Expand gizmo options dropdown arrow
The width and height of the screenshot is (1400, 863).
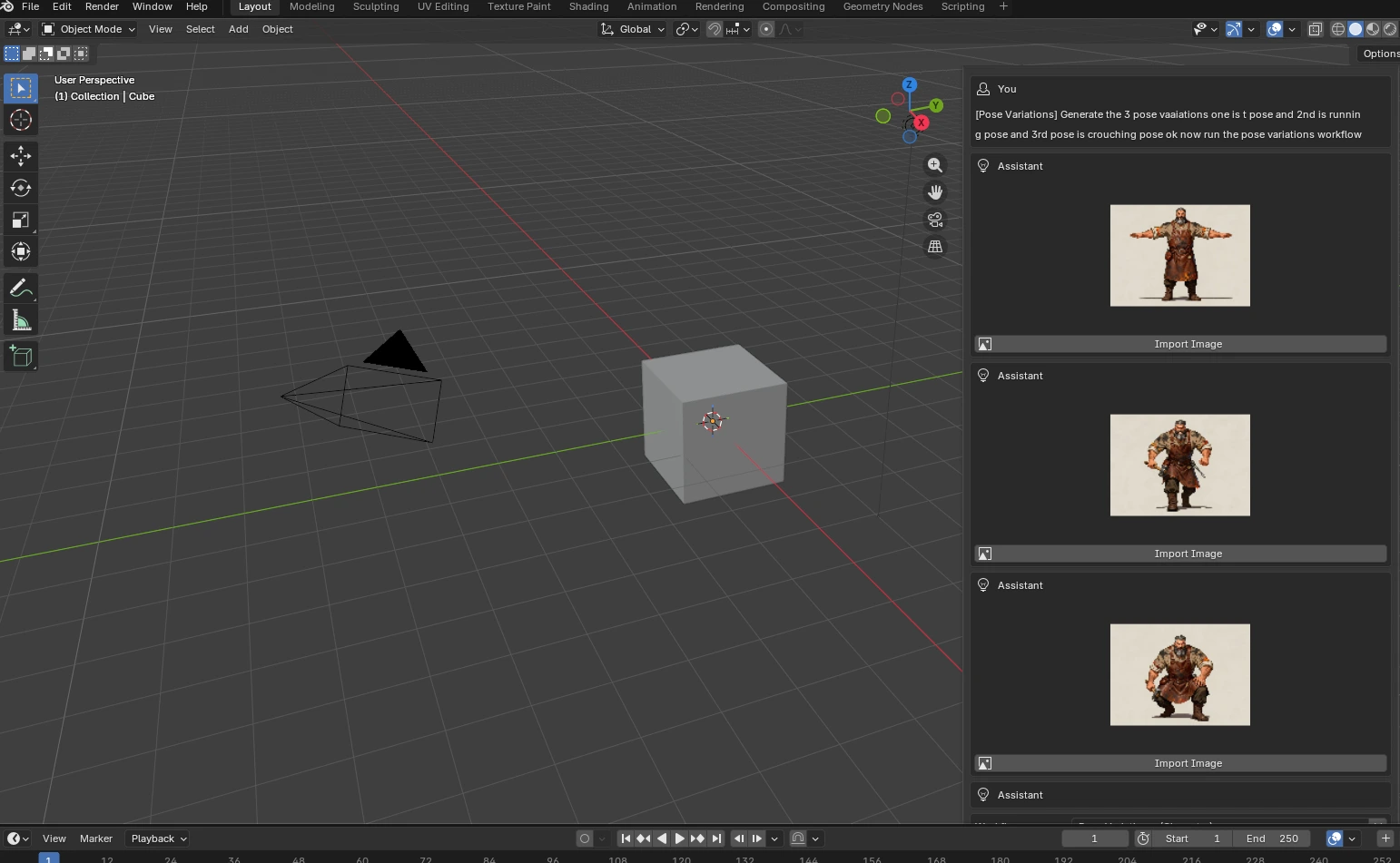tap(1251, 29)
